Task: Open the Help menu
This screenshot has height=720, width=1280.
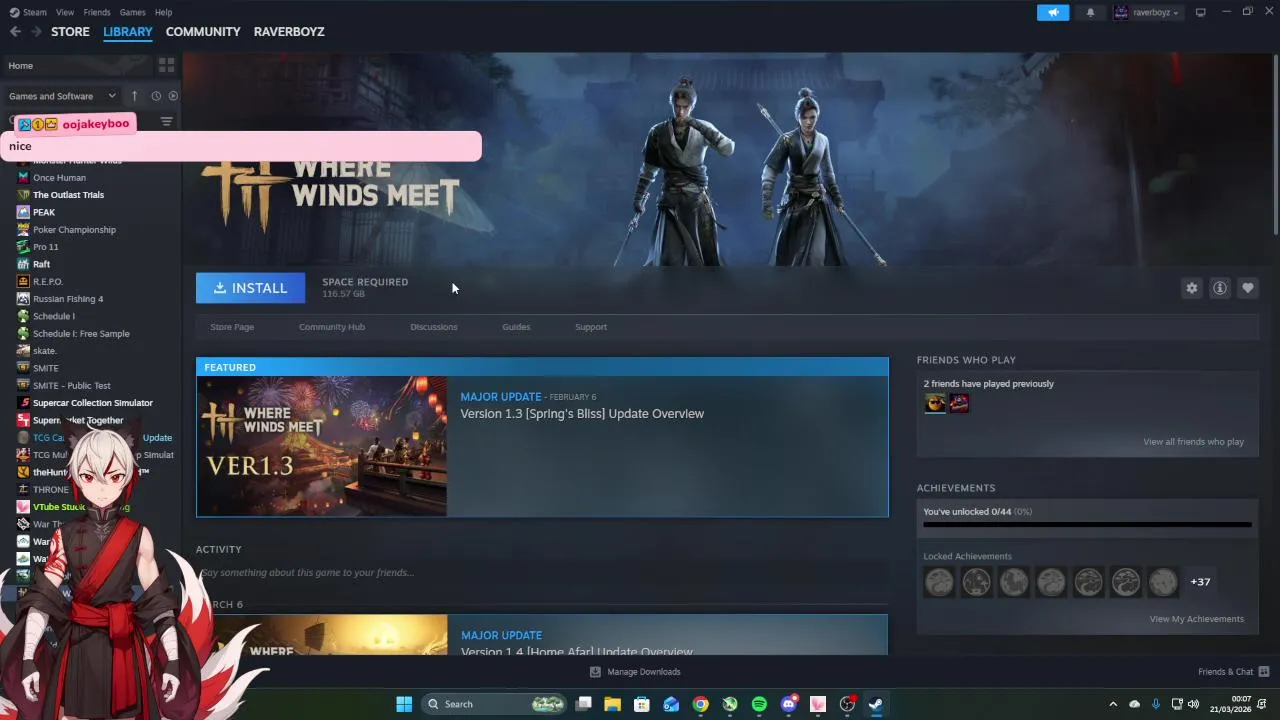Action: coord(163,12)
